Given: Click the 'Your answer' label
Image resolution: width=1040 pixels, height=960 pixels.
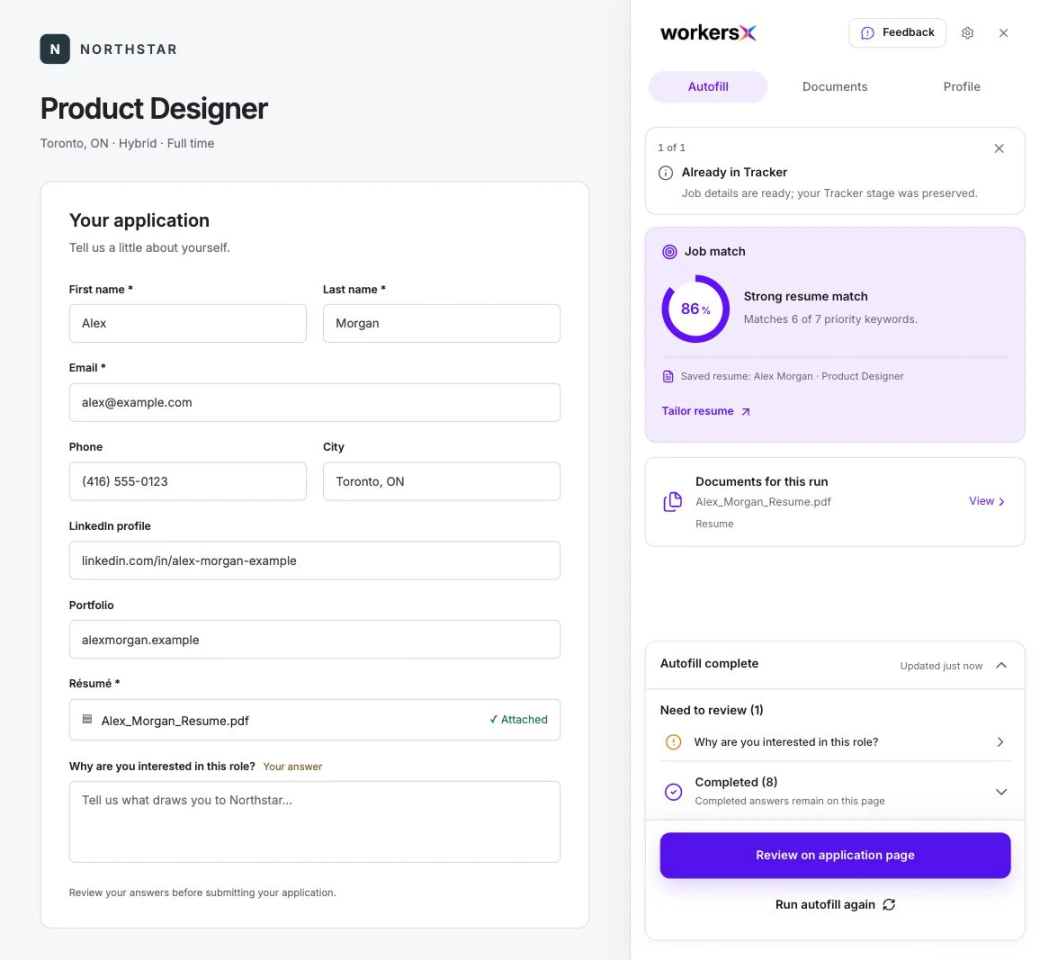Looking at the screenshot, I should point(292,767).
